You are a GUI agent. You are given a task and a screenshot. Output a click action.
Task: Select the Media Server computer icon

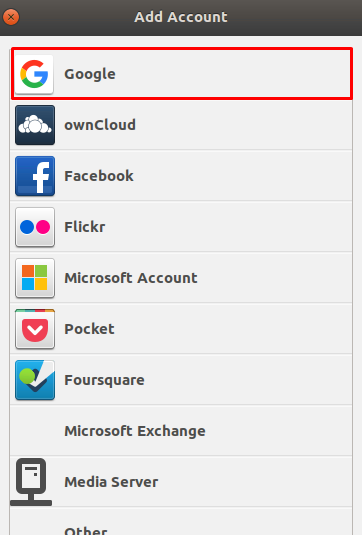point(31,482)
